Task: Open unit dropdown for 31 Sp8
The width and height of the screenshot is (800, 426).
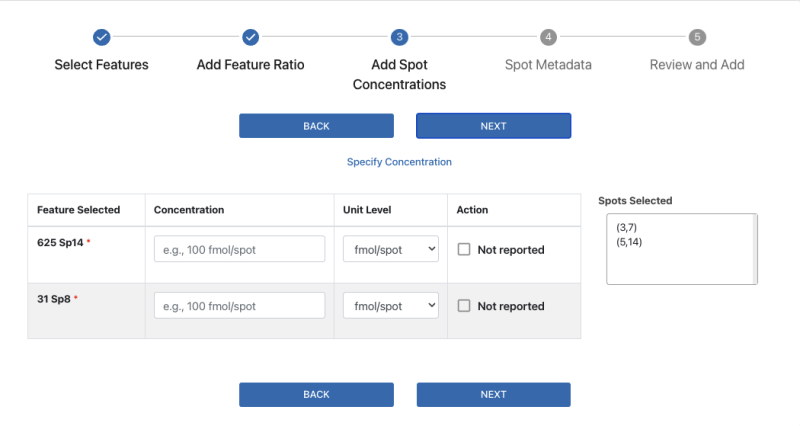Action: point(390,306)
